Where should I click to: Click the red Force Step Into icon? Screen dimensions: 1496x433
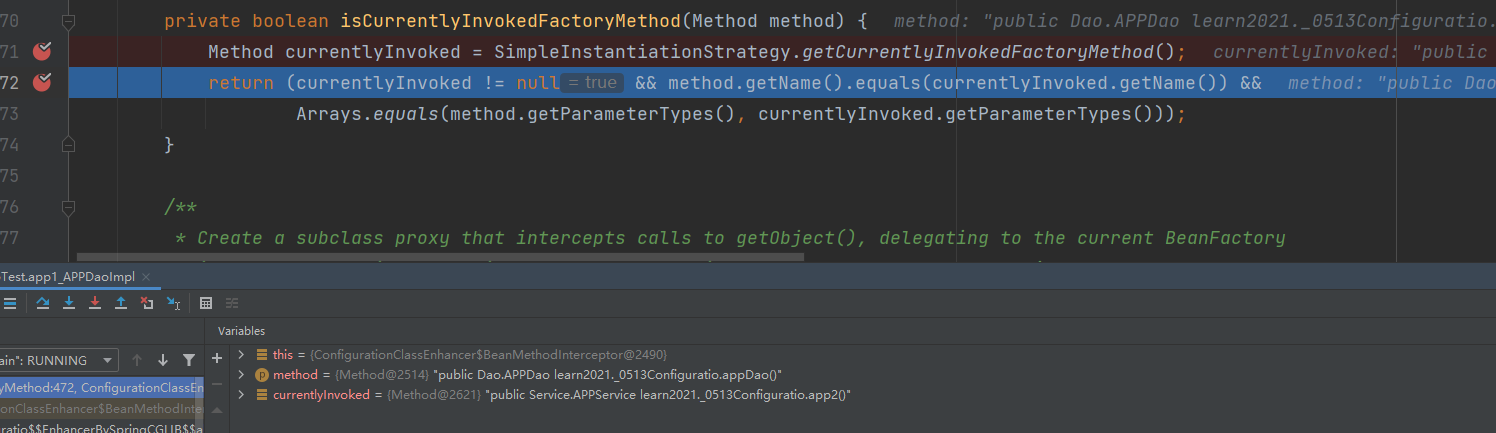tap(95, 303)
